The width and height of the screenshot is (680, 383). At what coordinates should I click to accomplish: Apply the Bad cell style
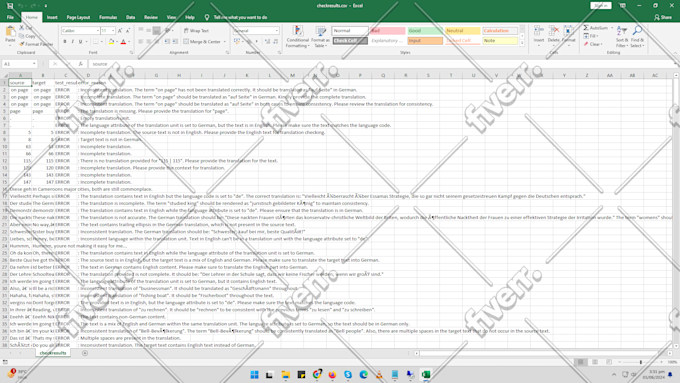point(388,31)
